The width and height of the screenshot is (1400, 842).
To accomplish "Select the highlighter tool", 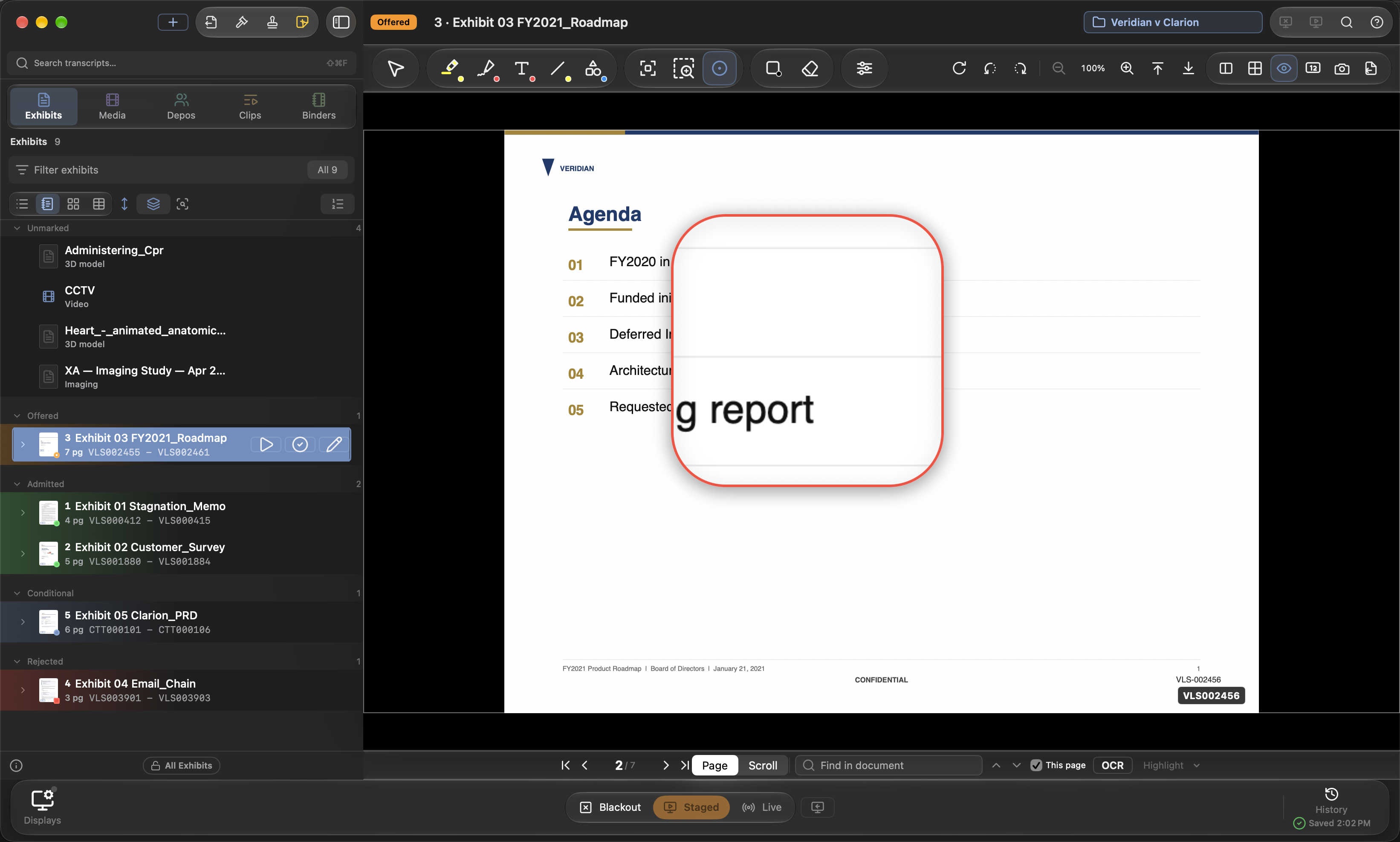I will point(451,69).
